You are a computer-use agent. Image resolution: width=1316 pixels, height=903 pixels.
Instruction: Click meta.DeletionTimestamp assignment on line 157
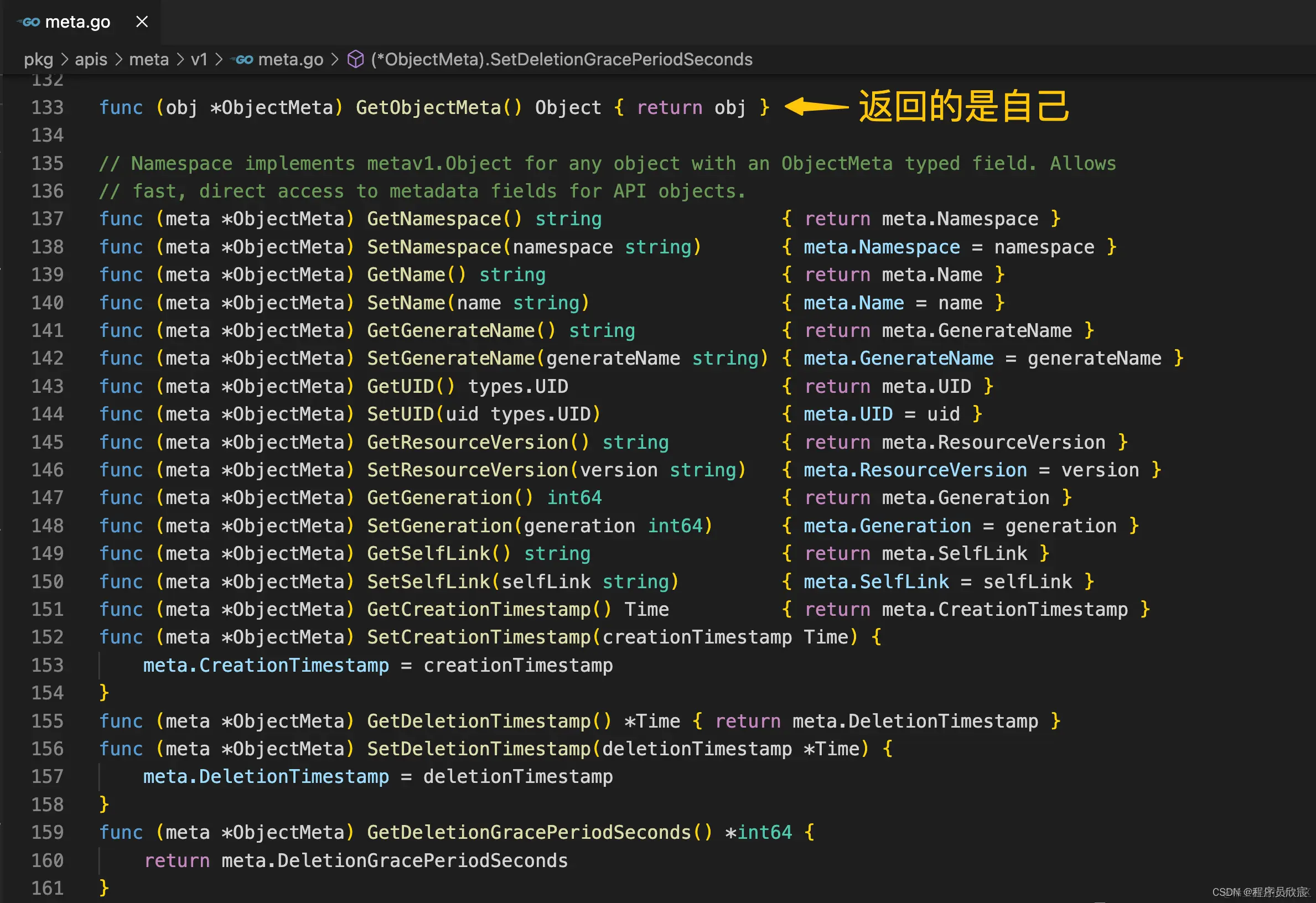pyautogui.click(x=379, y=777)
